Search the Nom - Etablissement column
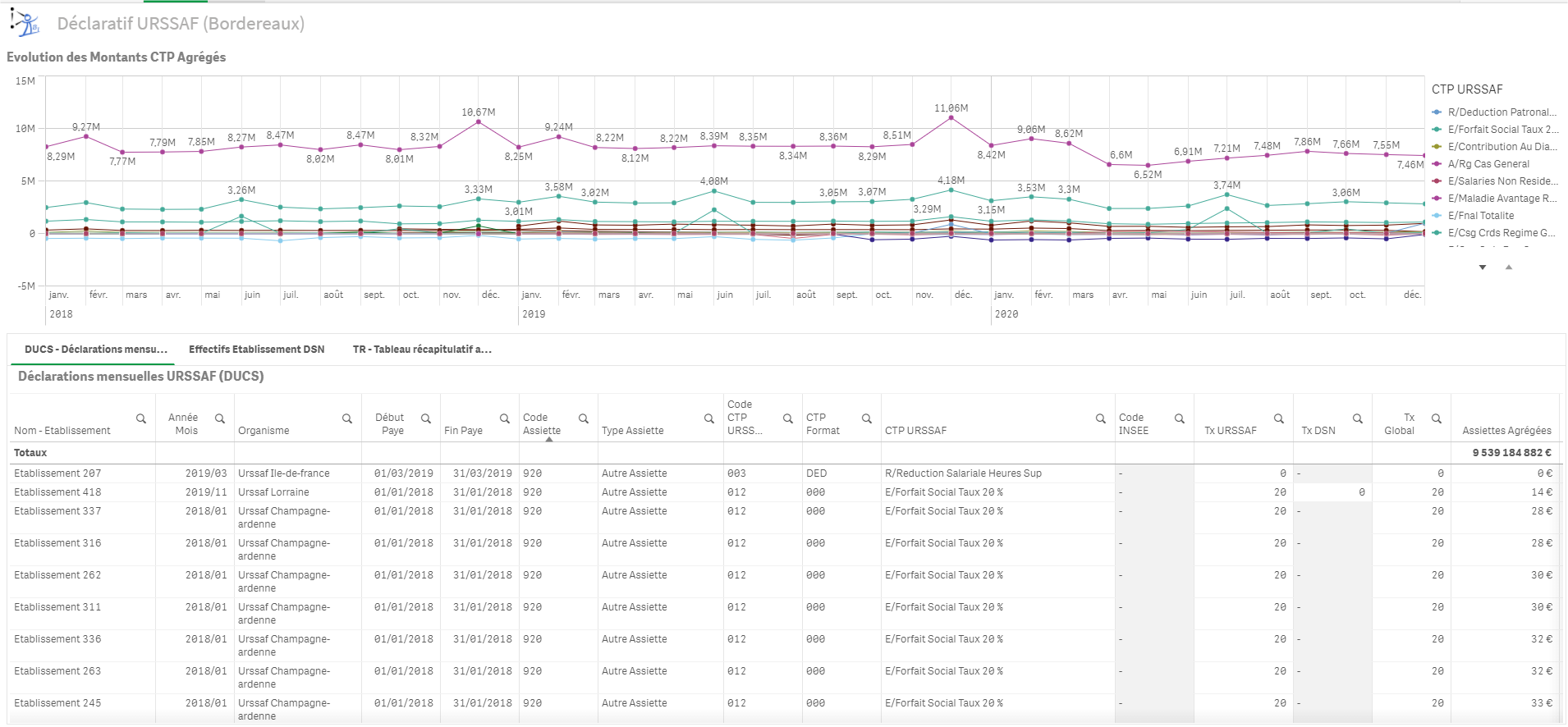 point(141,418)
